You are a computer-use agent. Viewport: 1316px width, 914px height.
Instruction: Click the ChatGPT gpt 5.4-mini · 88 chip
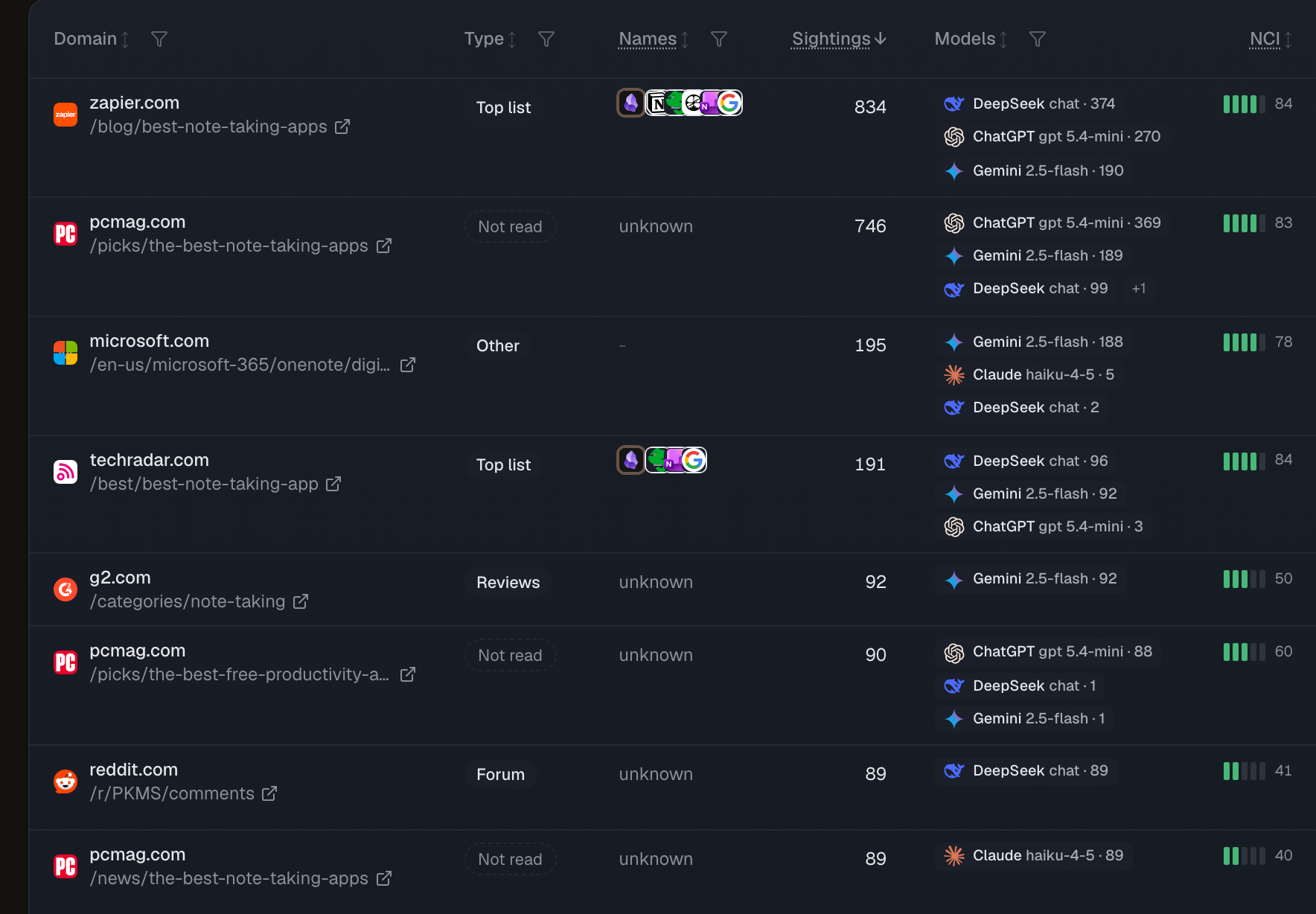pyautogui.click(x=1048, y=652)
